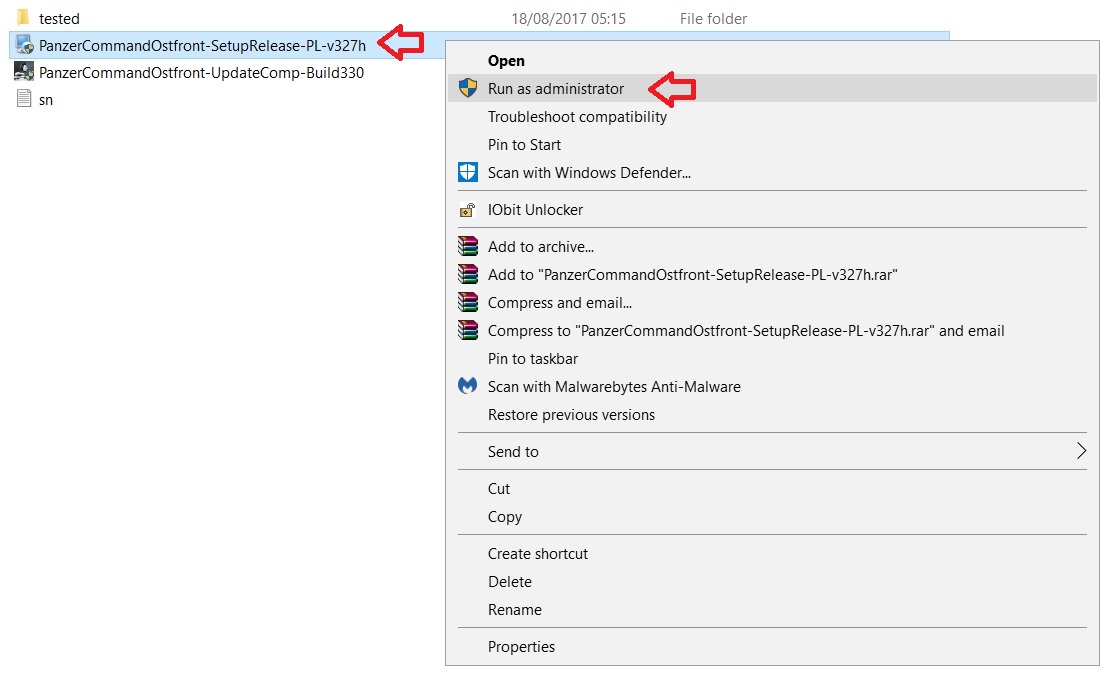
Task: Click the PanzerCommandOstfront-UpdateComp-Build330 file icon
Action: [x=24, y=72]
